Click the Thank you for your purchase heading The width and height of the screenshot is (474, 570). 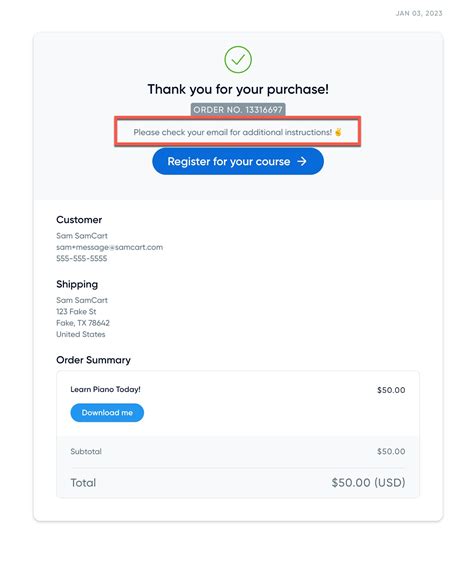point(238,89)
